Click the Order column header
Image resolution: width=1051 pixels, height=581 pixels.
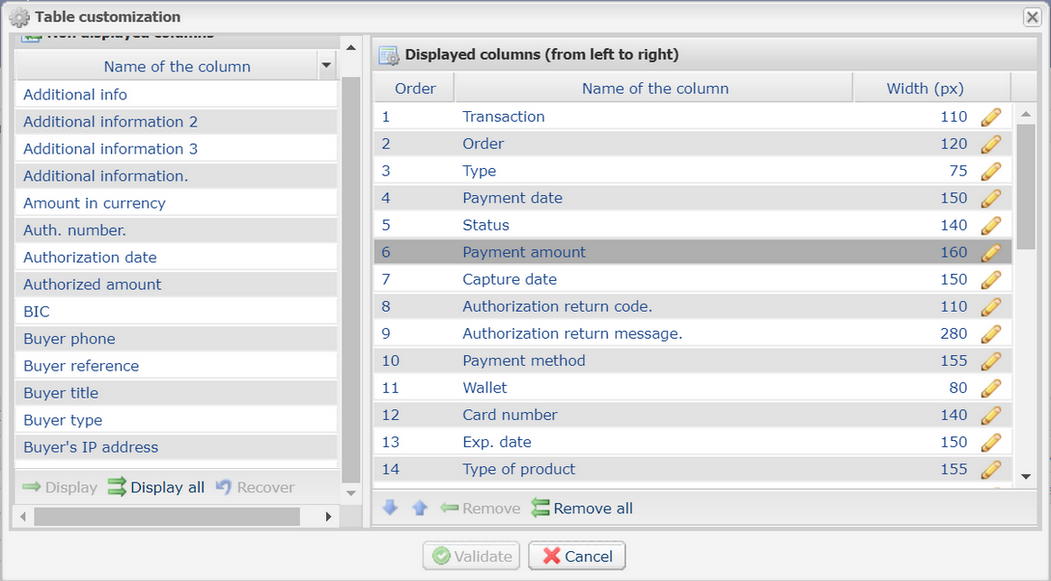(x=415, y=88)
